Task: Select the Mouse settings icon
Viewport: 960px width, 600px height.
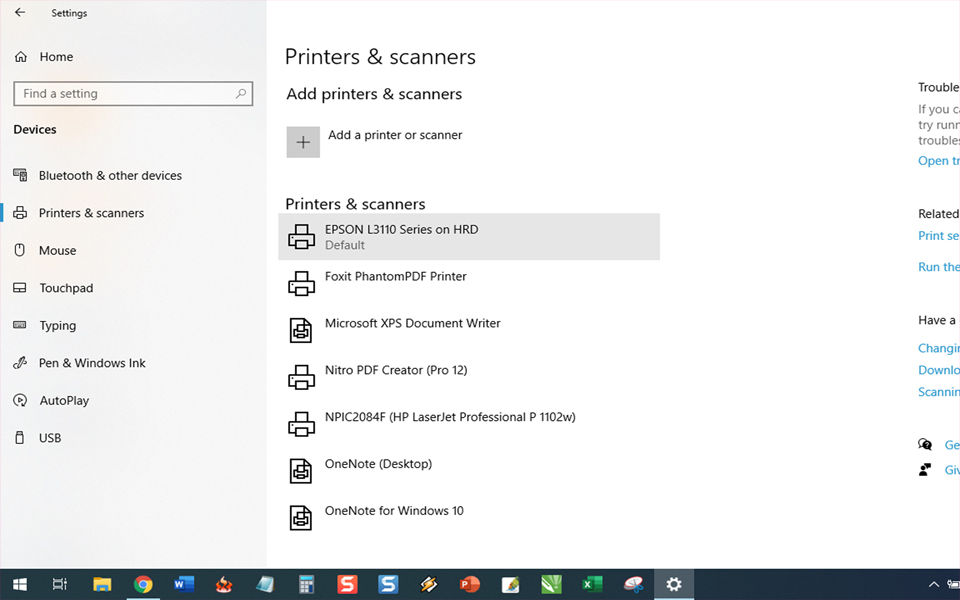Action: [21, 250]
